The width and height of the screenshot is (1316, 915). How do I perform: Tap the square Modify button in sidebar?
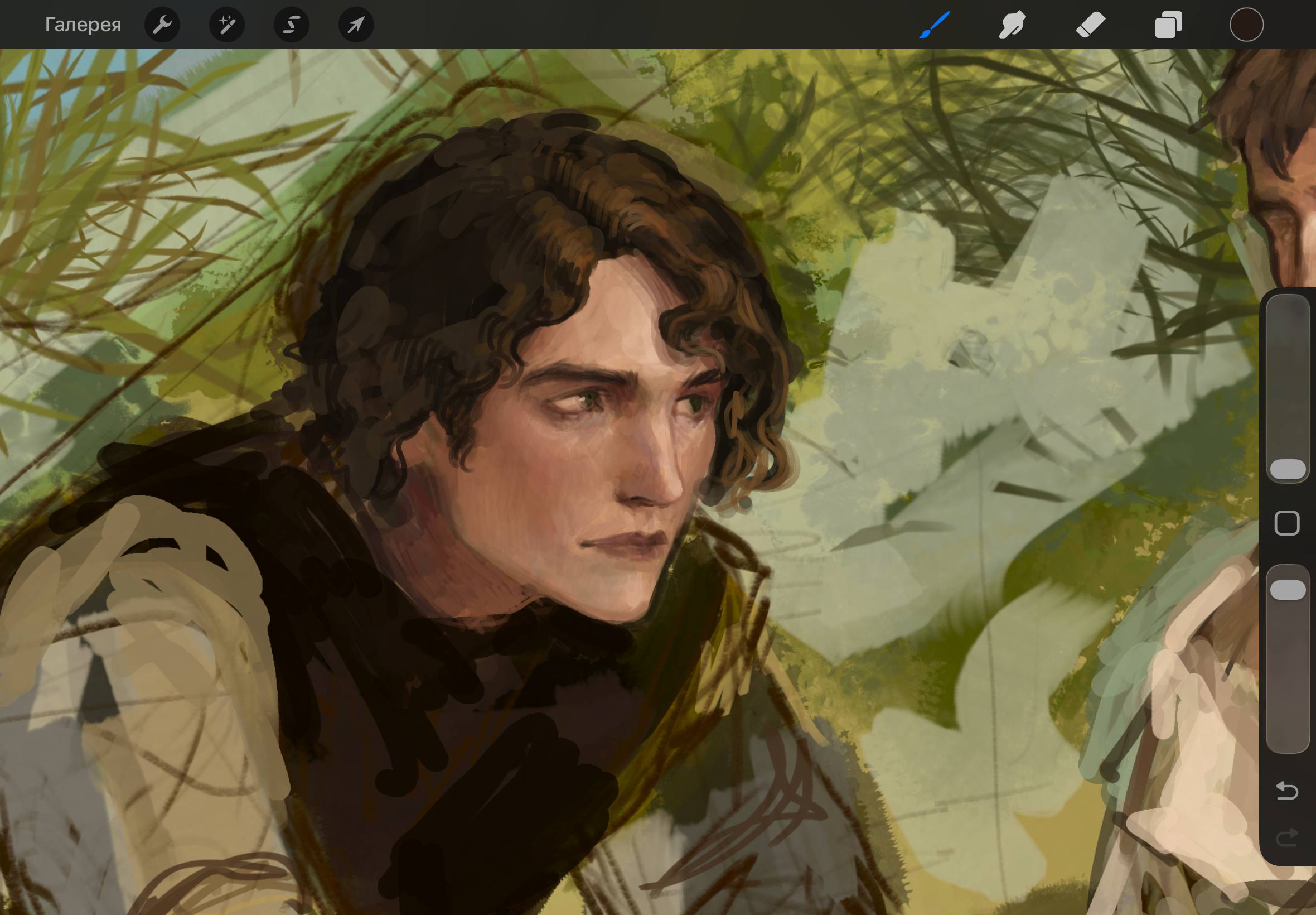(x=1287, y=523)
